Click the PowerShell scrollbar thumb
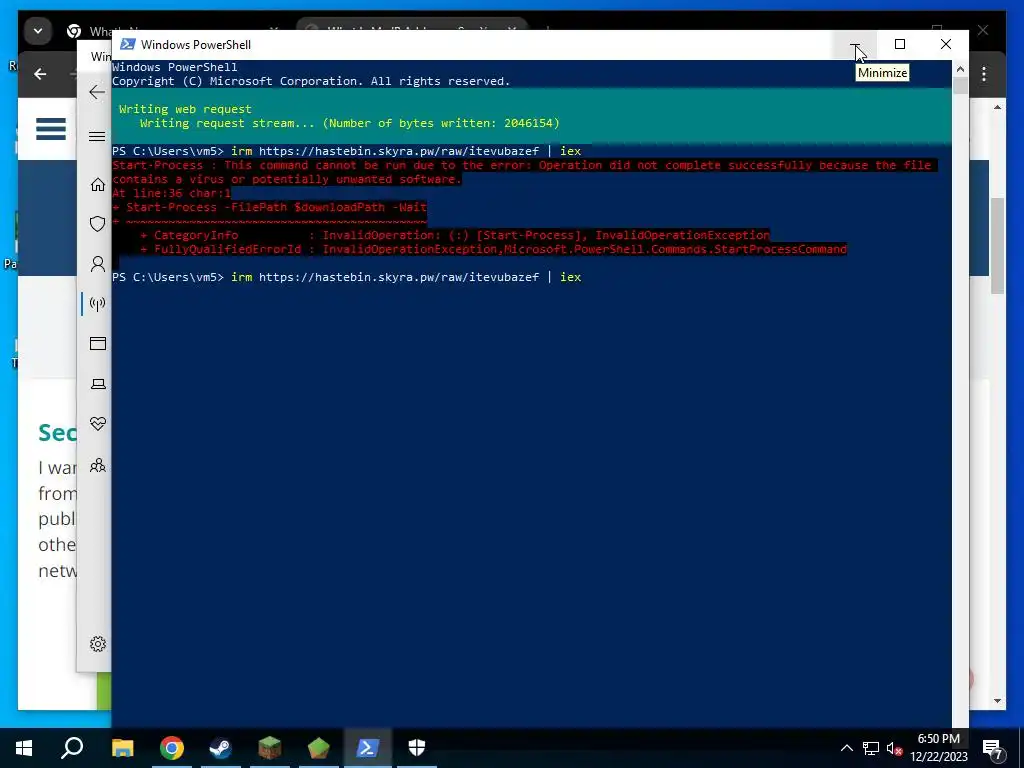1024x768 pixels. coord(960,86)
